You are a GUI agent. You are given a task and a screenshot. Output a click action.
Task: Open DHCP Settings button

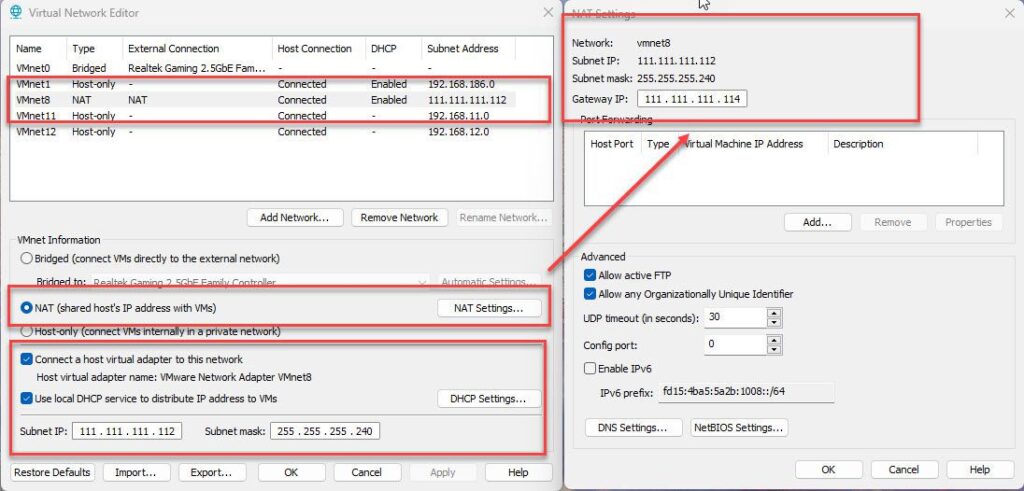tap(489, 398)
